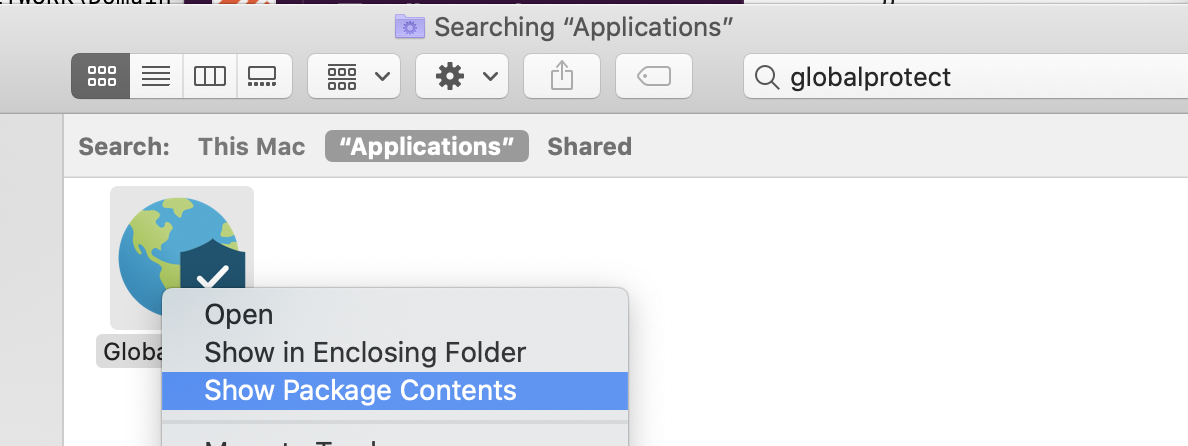Switch to list view
Viewport: 1188px width, 446px height.
tap(155, 77)
